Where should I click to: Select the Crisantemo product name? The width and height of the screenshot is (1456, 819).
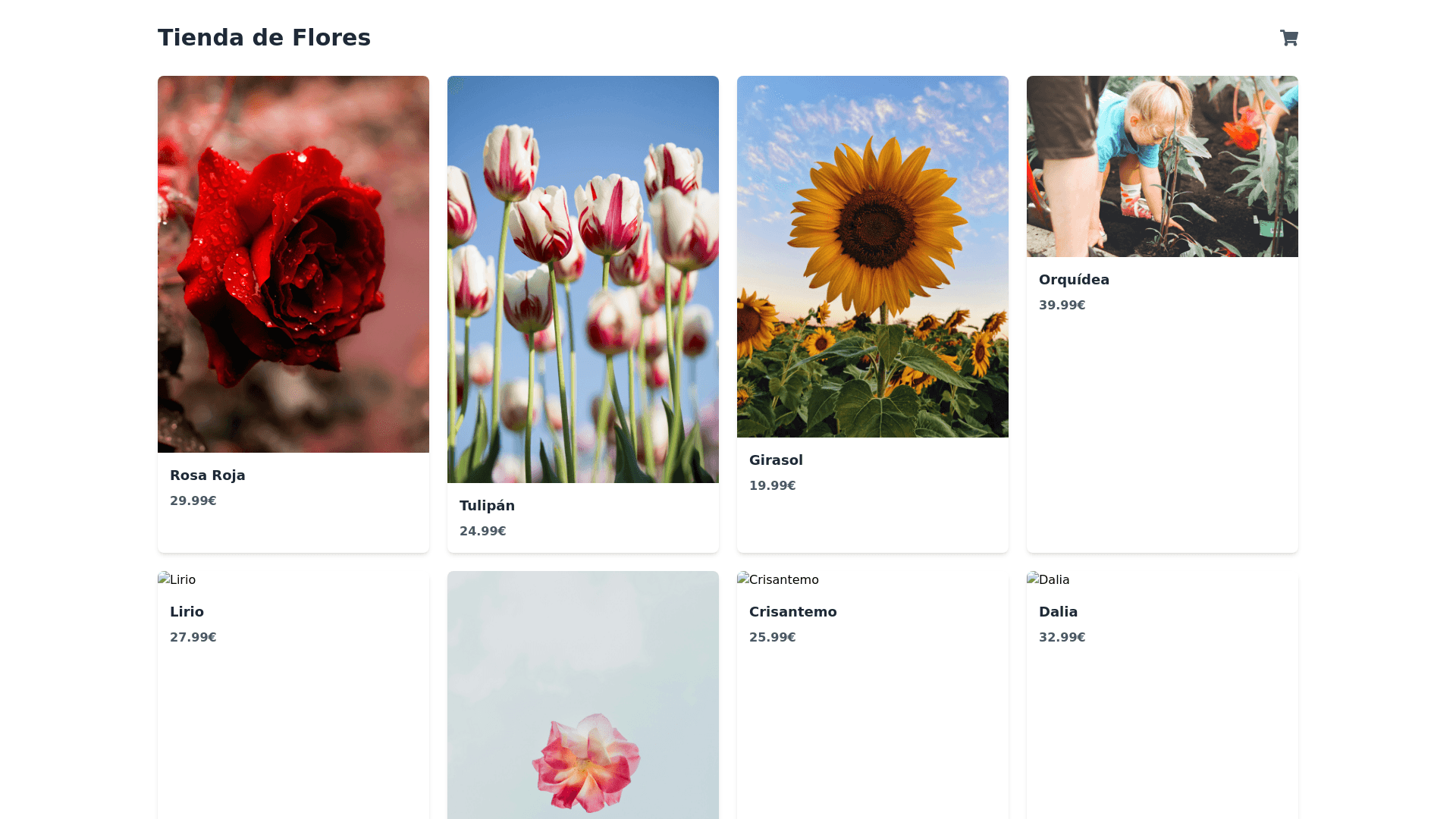793,612
